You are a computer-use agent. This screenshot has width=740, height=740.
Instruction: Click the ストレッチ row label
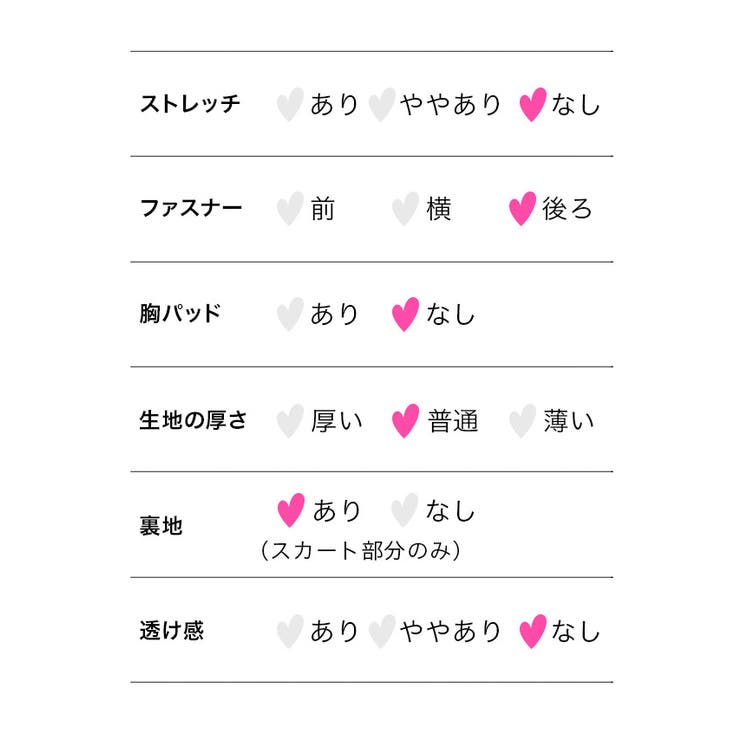pyautogui.click(x=190, y=104)
